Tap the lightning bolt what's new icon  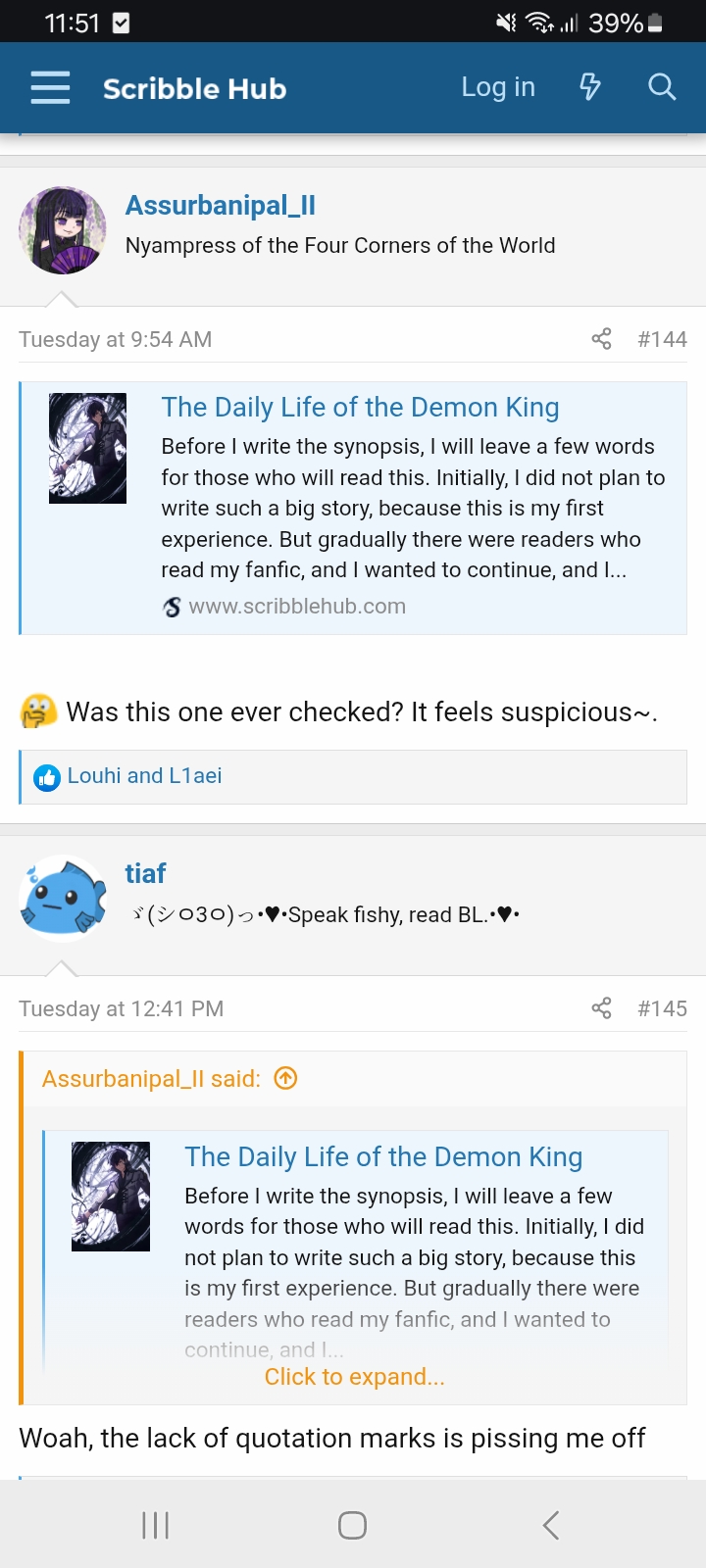(590, 88)
